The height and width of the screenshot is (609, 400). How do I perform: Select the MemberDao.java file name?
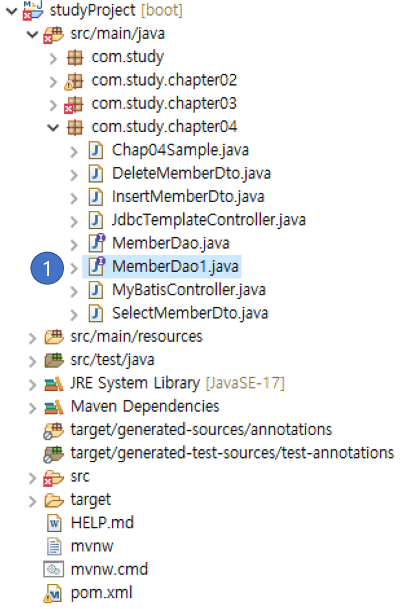(171, 243)
